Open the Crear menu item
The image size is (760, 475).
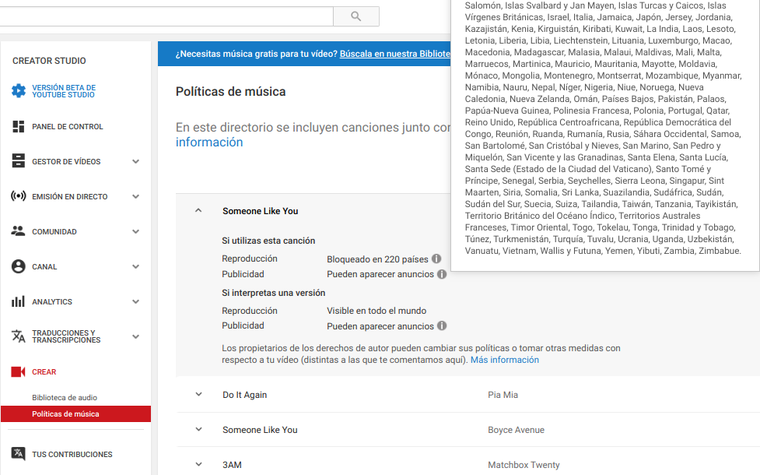[44, 372]
